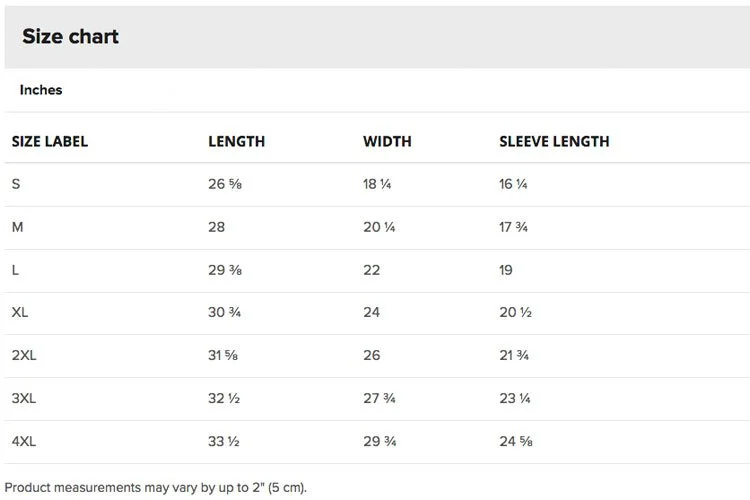This screenshot has height=500, width=750.
Task: Select the Inches unit tab
Action: 41,90
